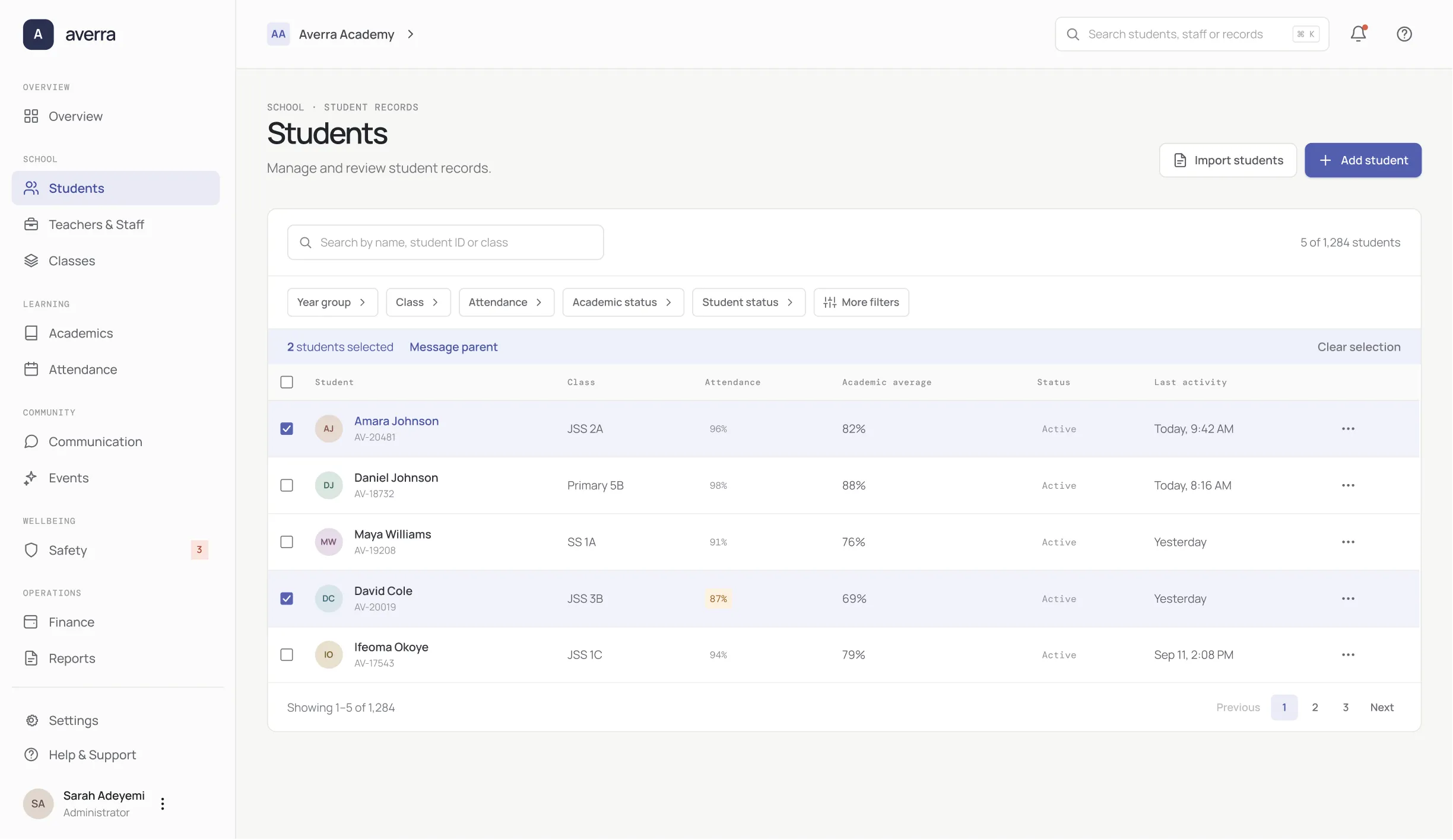Open row actions for Daniel Johnson

1348,485
